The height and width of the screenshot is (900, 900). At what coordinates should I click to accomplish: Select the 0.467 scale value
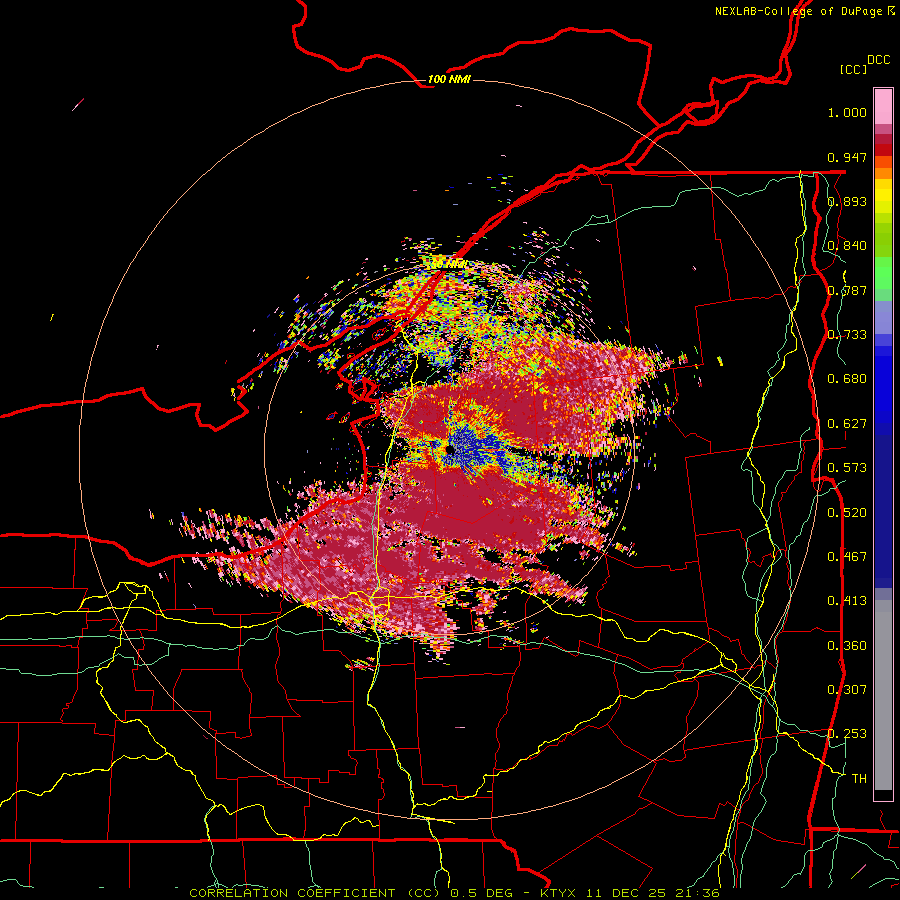click(x=847, y=557)
